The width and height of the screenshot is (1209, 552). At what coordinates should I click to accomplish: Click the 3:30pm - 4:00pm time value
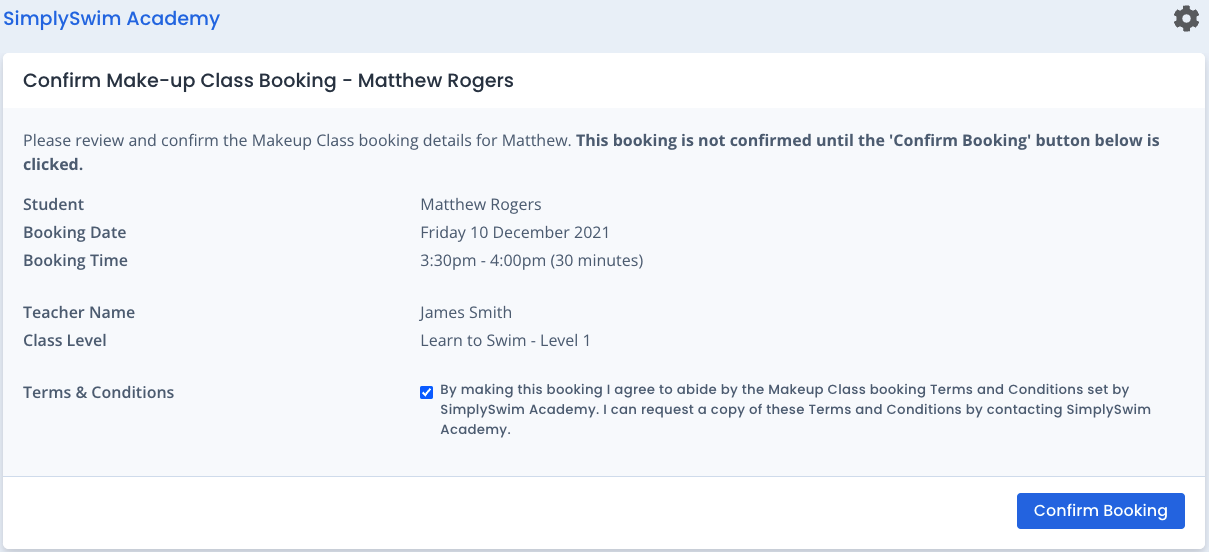point(531,260)
